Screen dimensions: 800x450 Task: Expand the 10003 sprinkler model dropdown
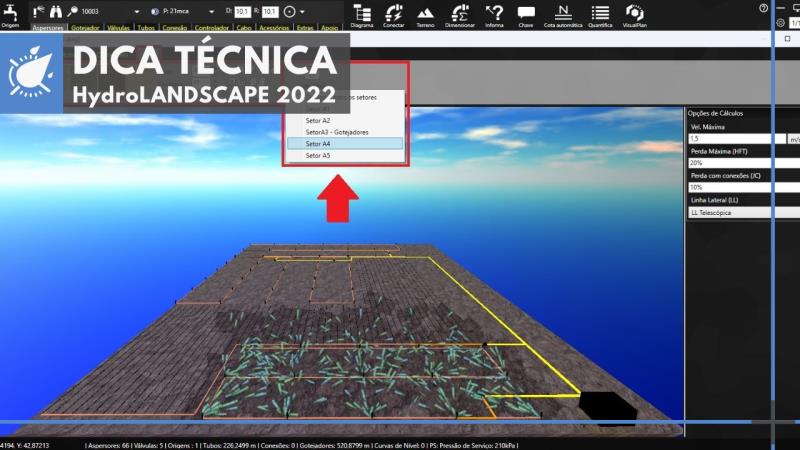coord(137,11)
